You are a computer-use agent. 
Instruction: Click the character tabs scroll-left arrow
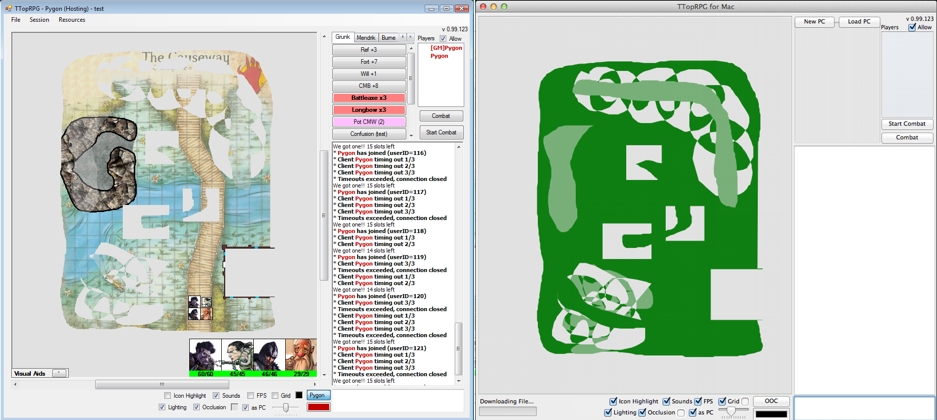click(x=403, y=38)
